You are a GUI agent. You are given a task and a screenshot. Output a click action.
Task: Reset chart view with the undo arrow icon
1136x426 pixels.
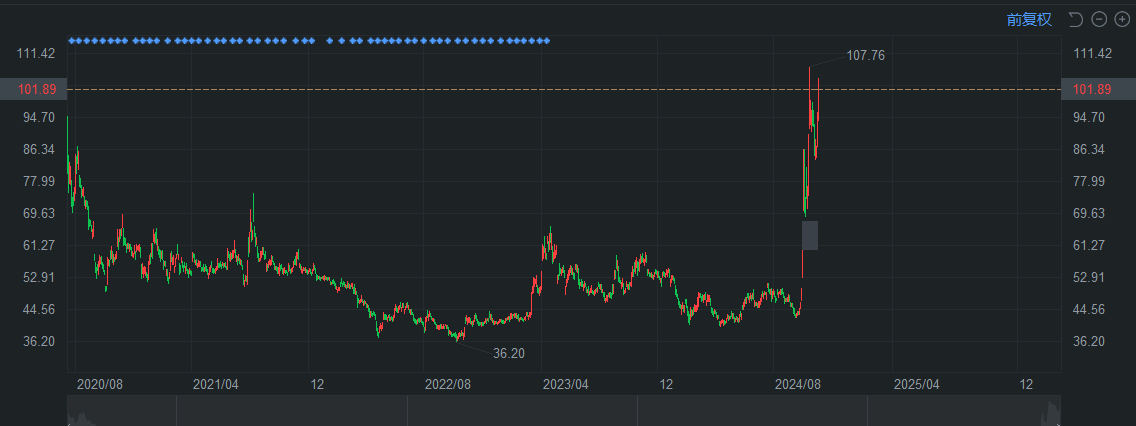[x=1076, y=19]
